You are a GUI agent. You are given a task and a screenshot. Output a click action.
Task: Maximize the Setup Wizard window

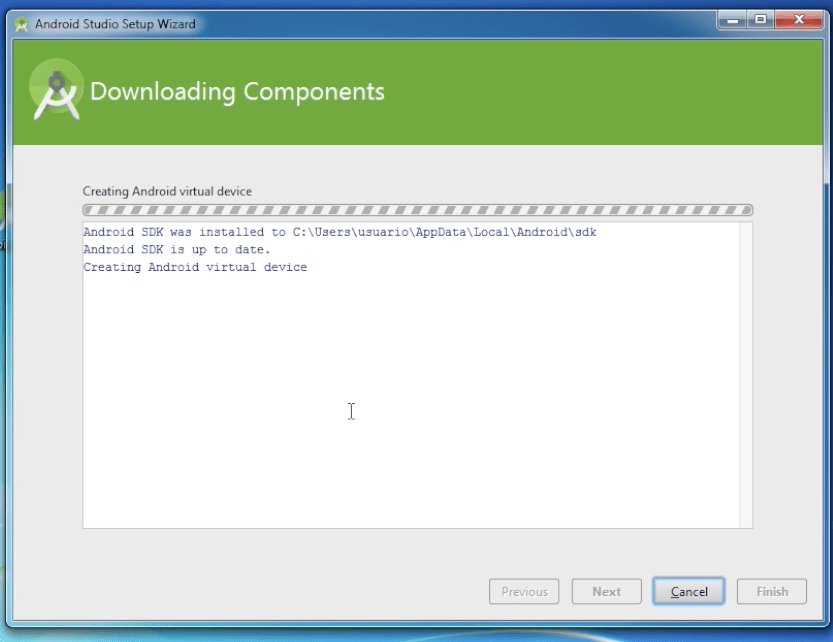[761, 20]
